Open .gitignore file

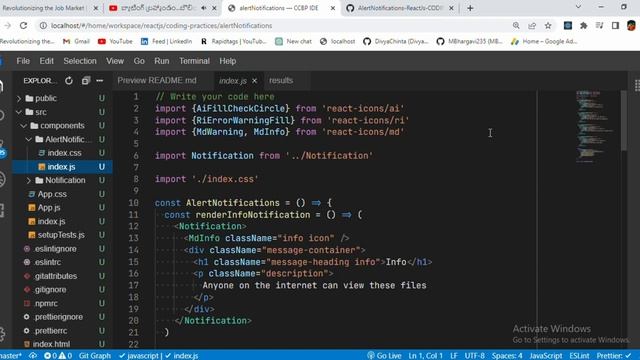coord(50,290)
